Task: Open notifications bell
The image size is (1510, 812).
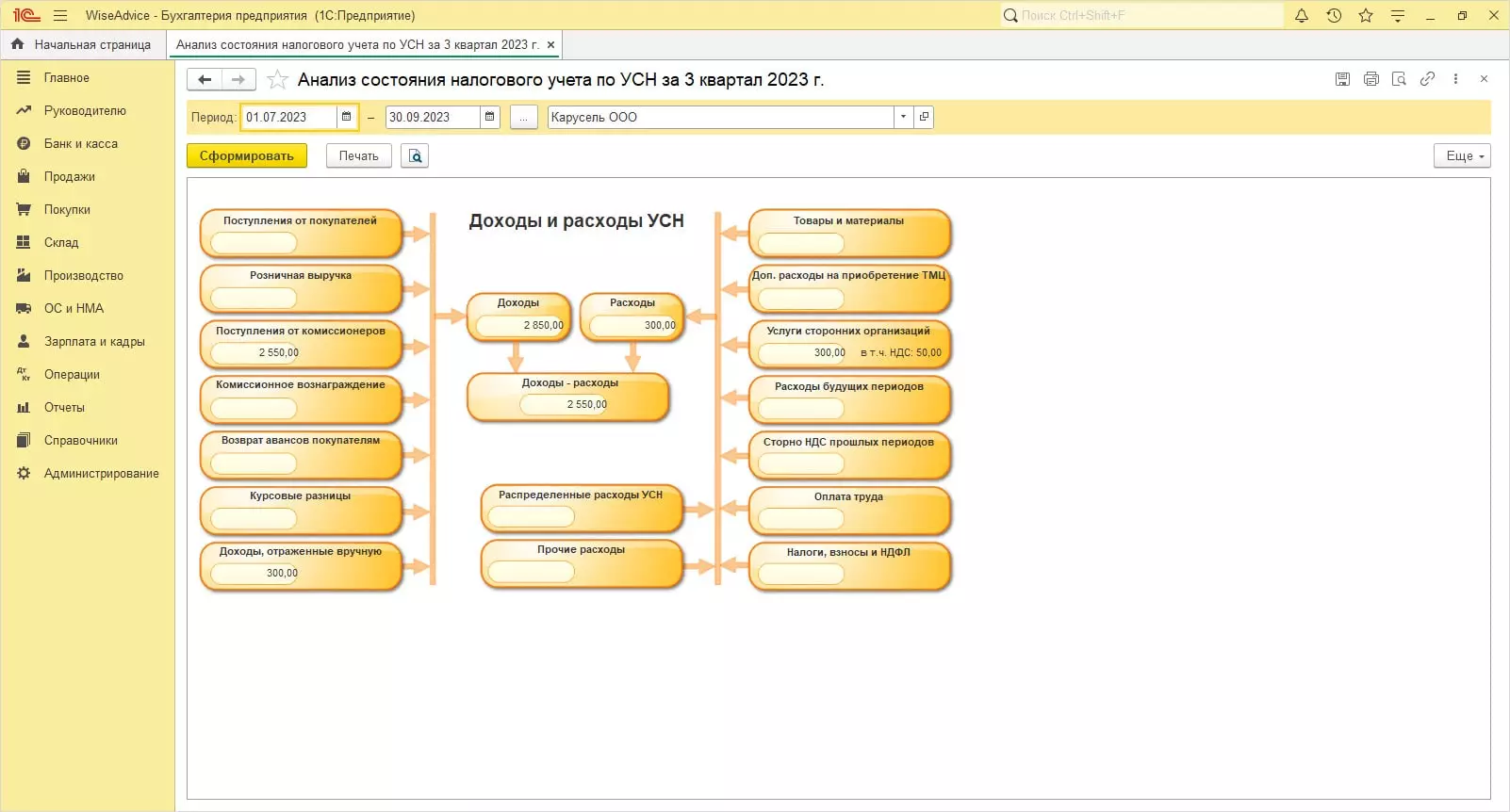Action: pyautogui.click(x=1302, y=15)
